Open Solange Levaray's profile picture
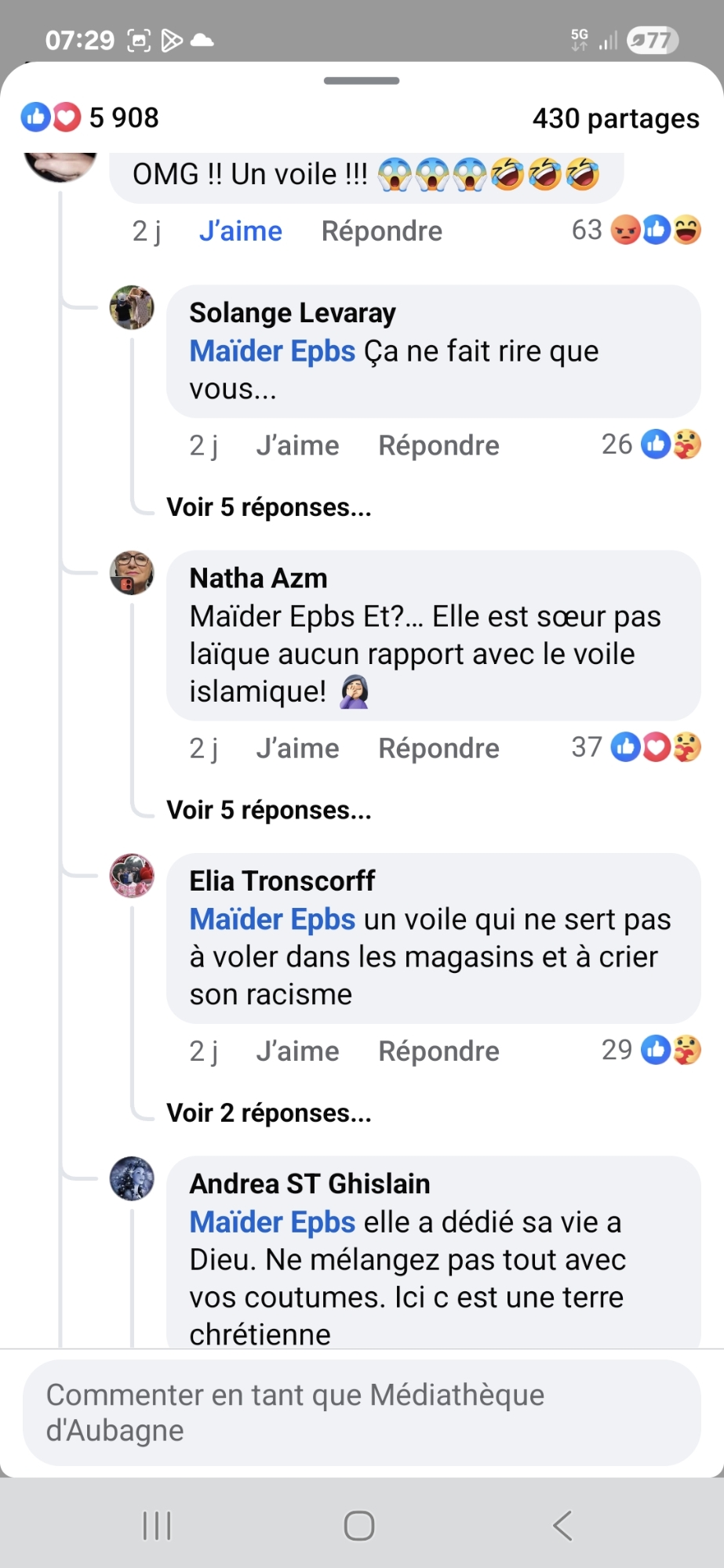 coord(132,307)
